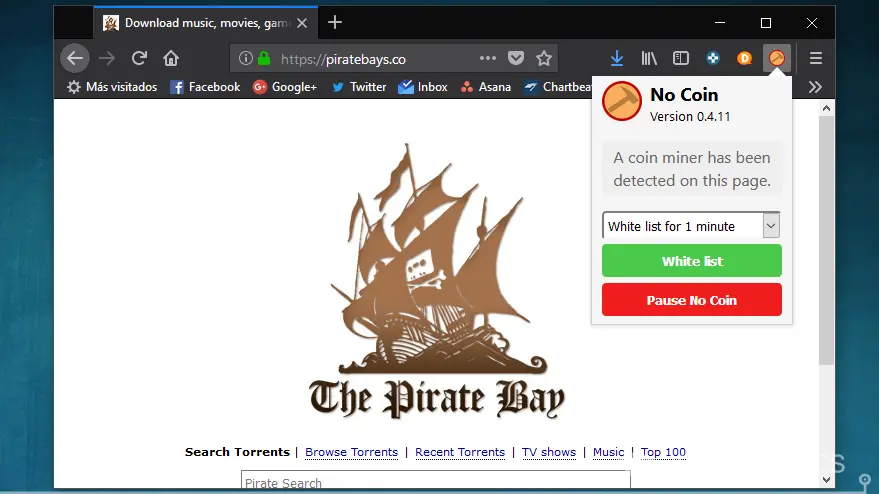Viewport: 879px width, 494px height.
Task: Click the green padlock security icon
Action: coord(264,58)
